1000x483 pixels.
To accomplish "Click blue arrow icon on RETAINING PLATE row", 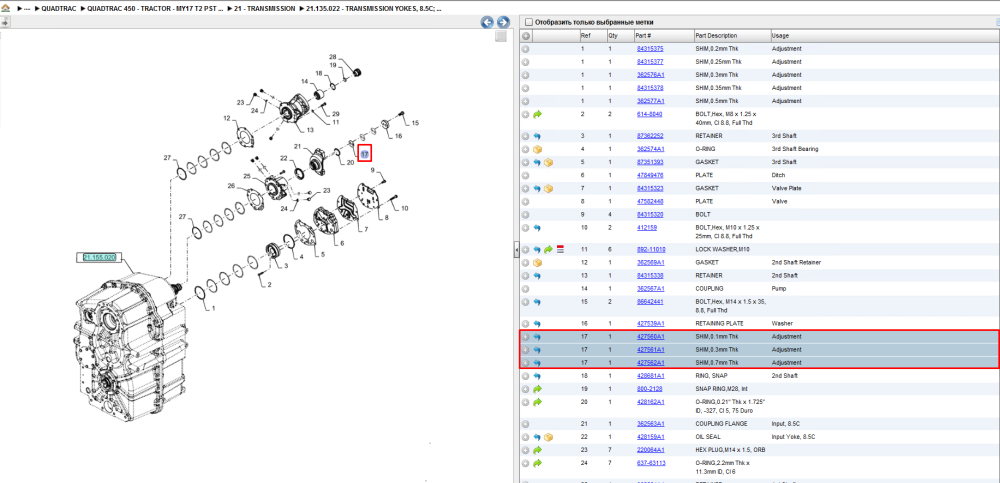I will 537,323.
